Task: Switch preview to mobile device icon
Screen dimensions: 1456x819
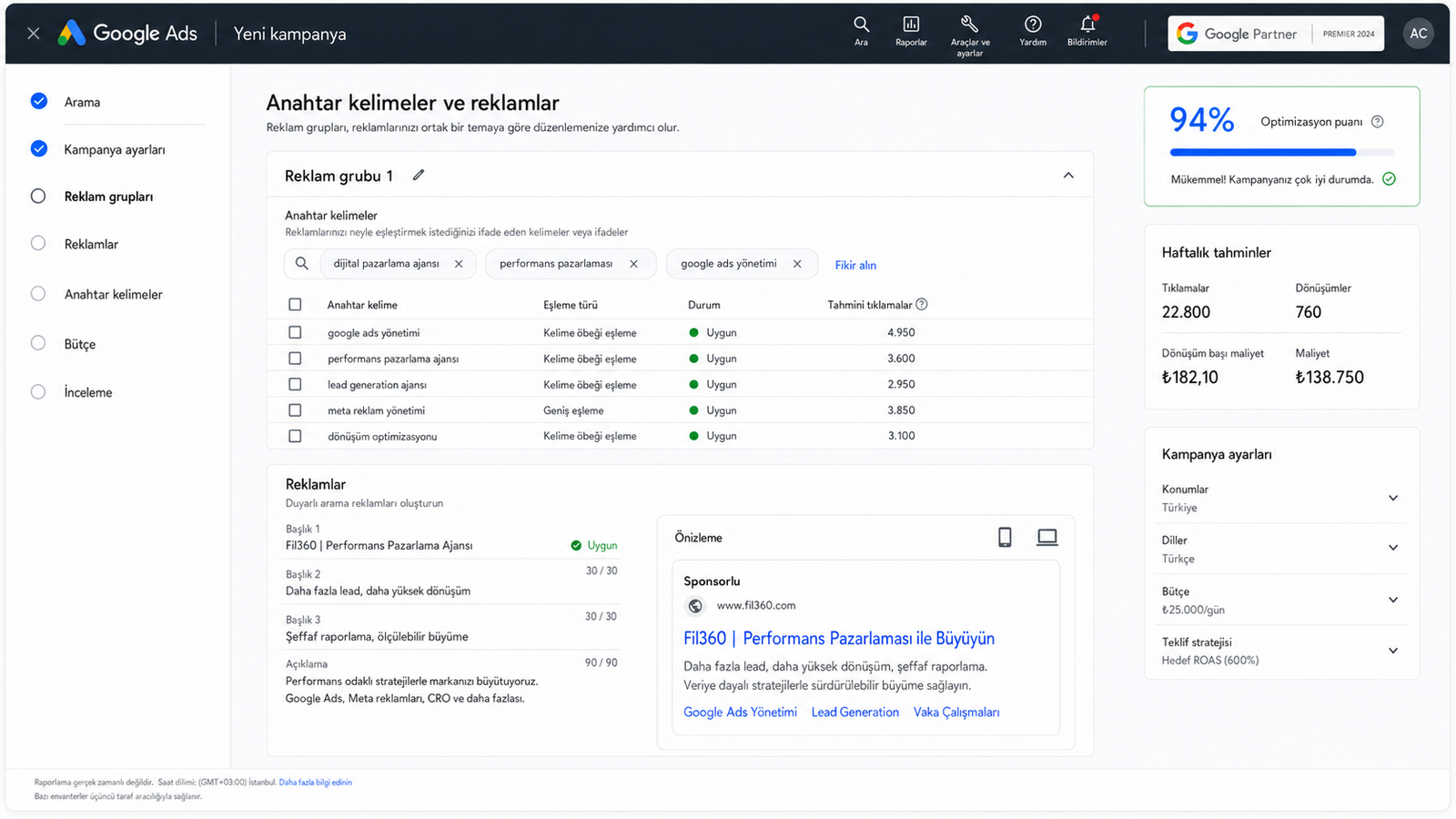Action: point(1005,537)
